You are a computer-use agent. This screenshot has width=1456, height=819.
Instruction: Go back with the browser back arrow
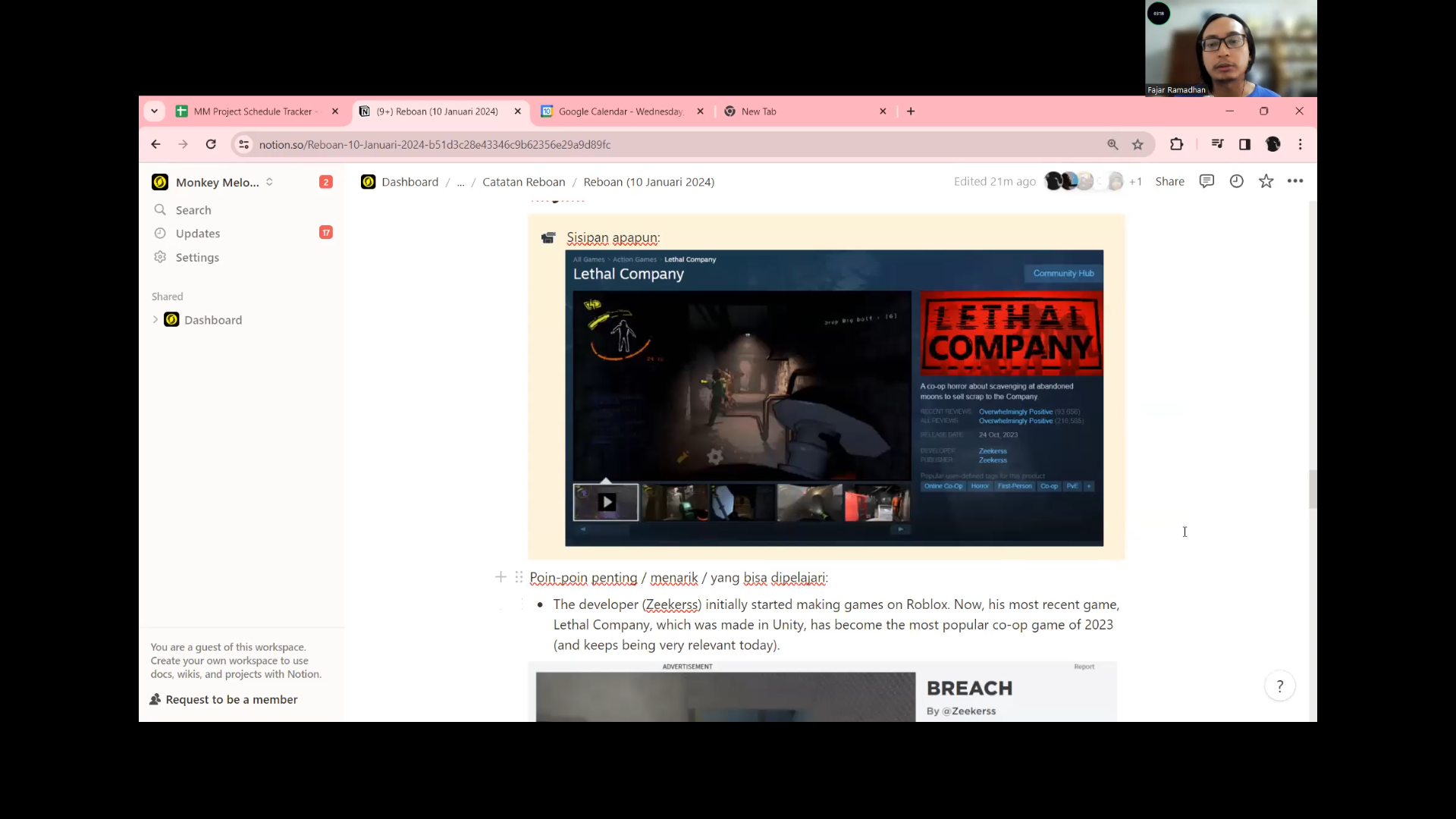tap(155, 144)
